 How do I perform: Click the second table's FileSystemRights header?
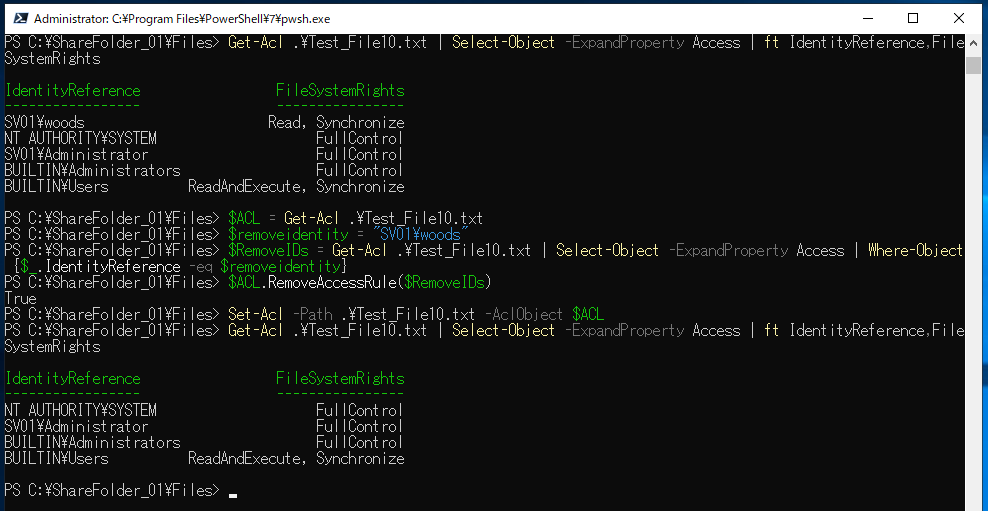click(340, 379)
